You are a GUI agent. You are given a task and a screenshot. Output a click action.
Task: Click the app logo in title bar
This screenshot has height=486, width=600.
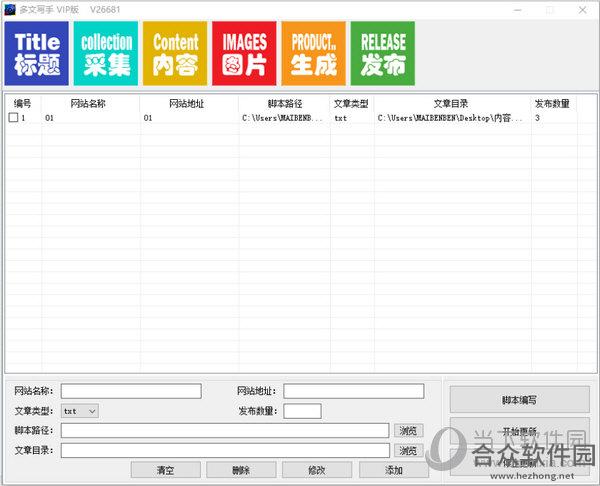pyautogui.click(x=10, y=10)
